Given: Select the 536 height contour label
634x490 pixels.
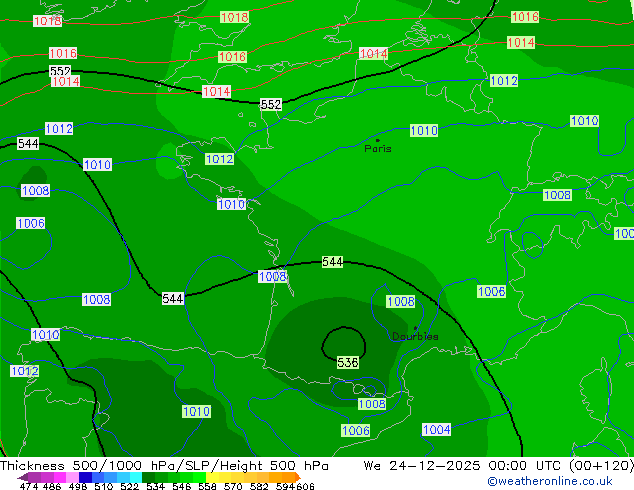Looking at the screenshot, I should pyautogui.click(x=348, y=363).
